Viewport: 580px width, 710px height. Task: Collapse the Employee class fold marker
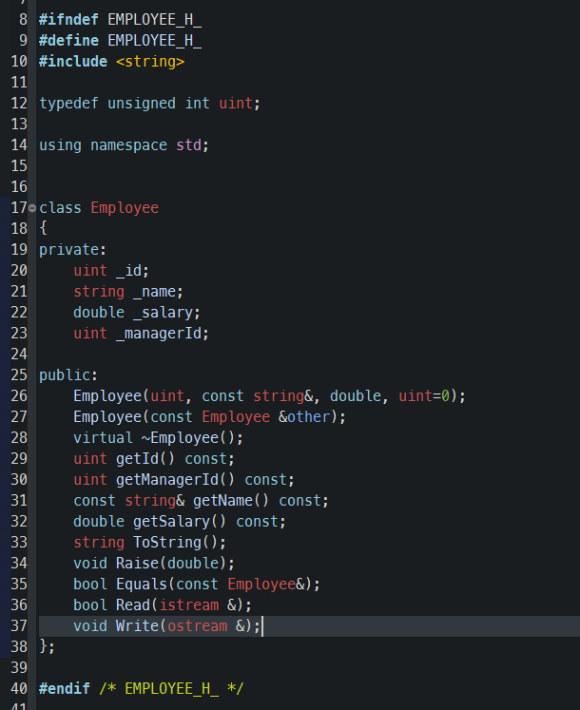[32, 208]
